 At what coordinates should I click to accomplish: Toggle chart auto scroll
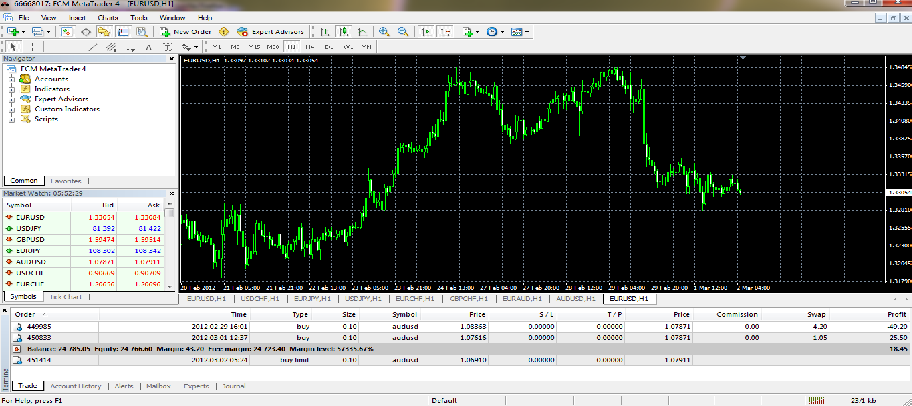click(x=426, y=31)
